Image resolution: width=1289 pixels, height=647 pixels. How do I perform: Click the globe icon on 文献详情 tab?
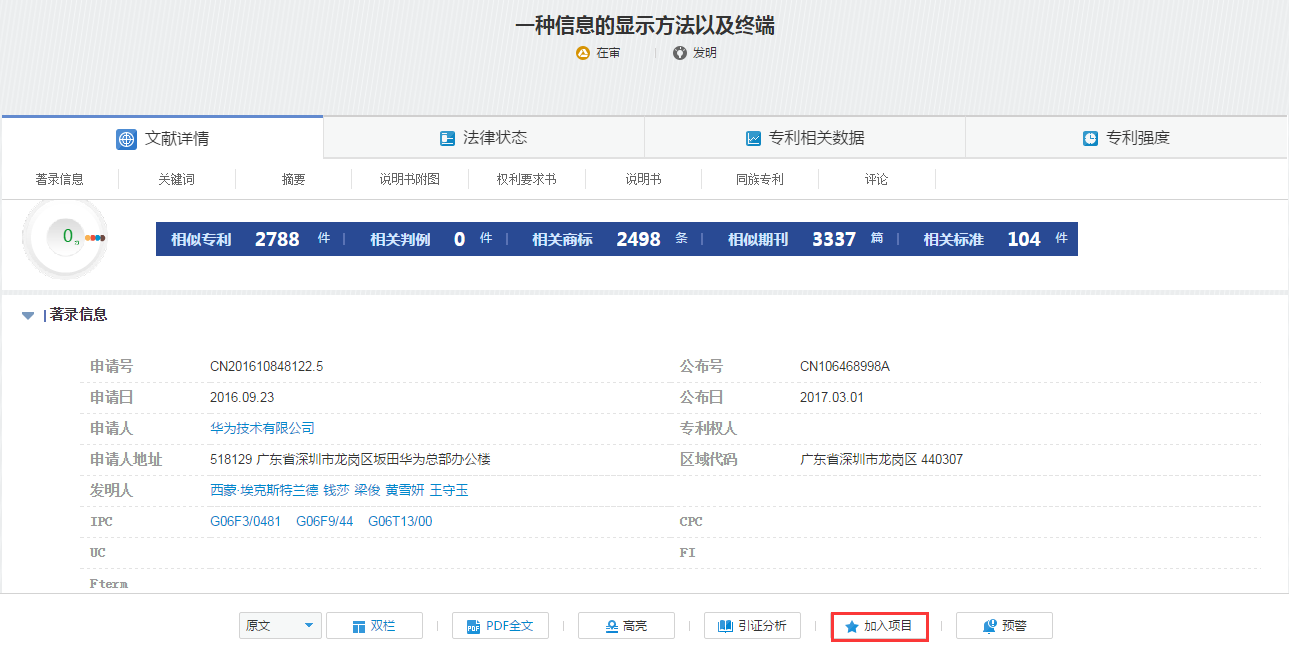tap(126, 139)
